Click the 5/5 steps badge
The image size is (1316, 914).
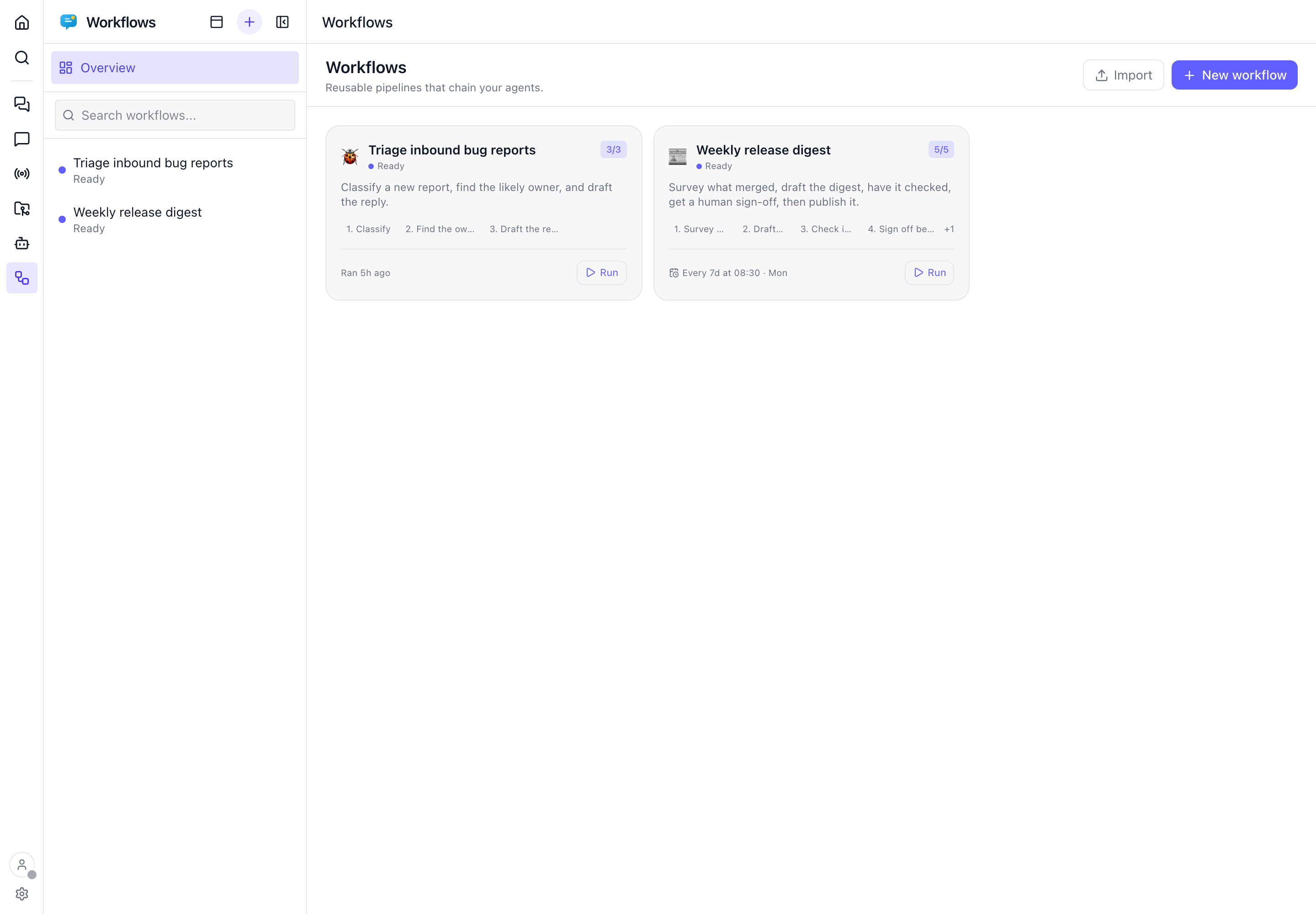click(x=941, y=149)
